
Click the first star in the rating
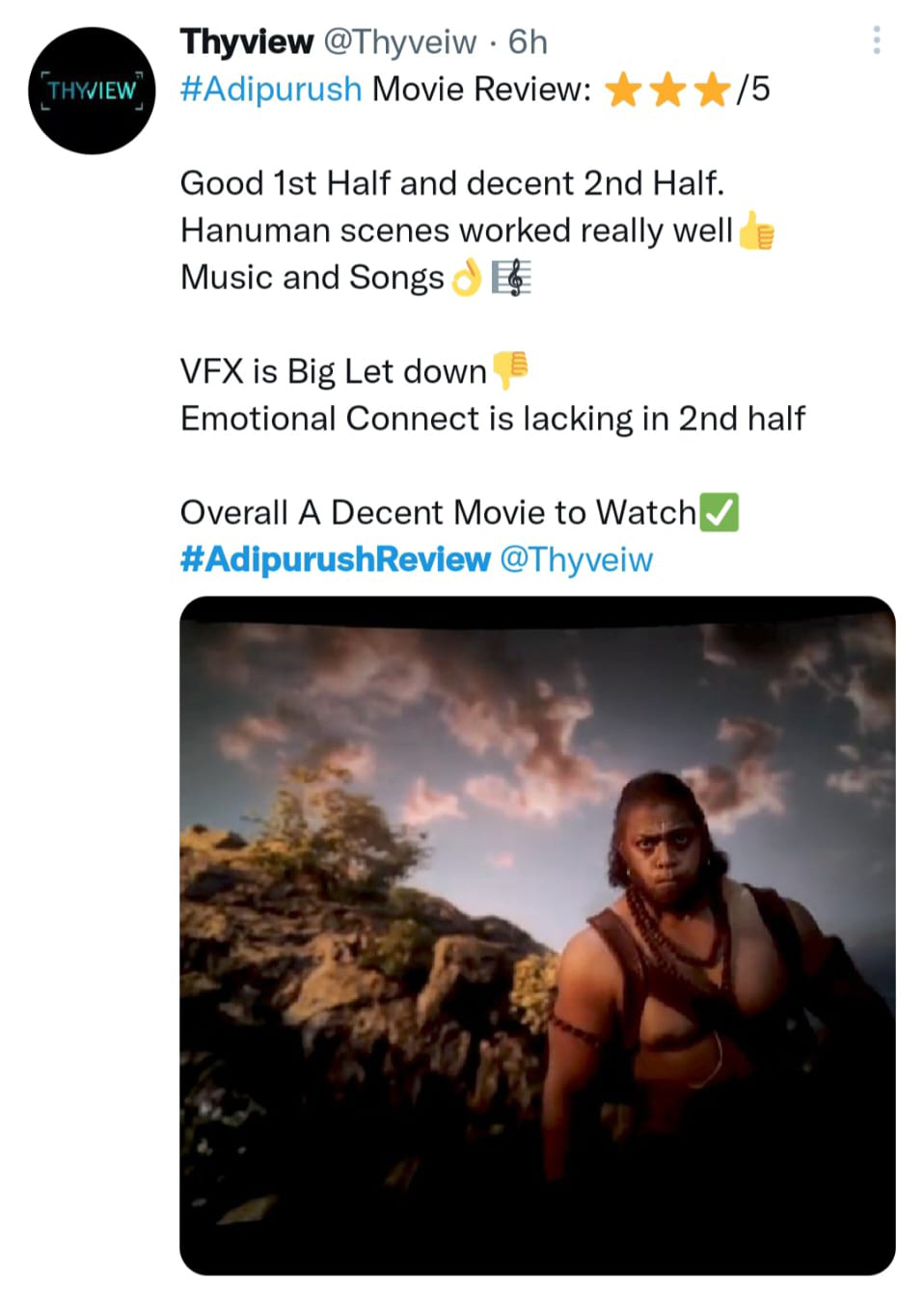(623, 91)
